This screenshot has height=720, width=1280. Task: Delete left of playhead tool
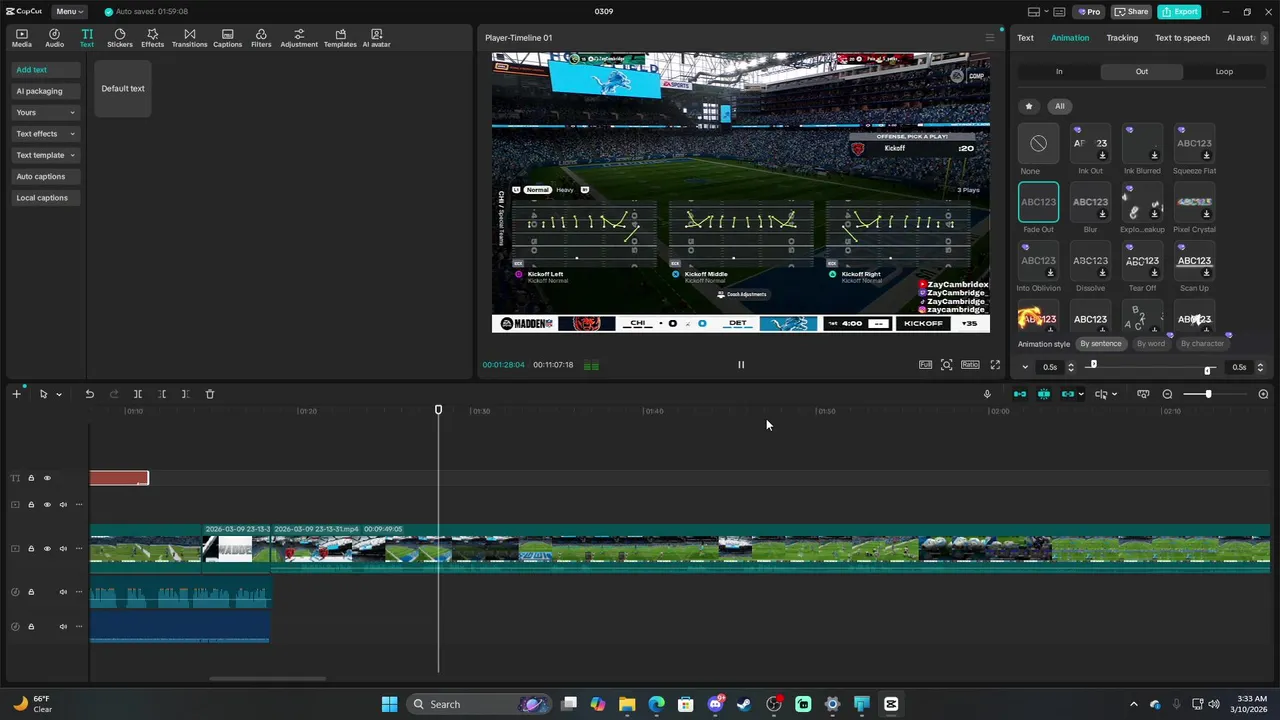click(x=162, y=394)
